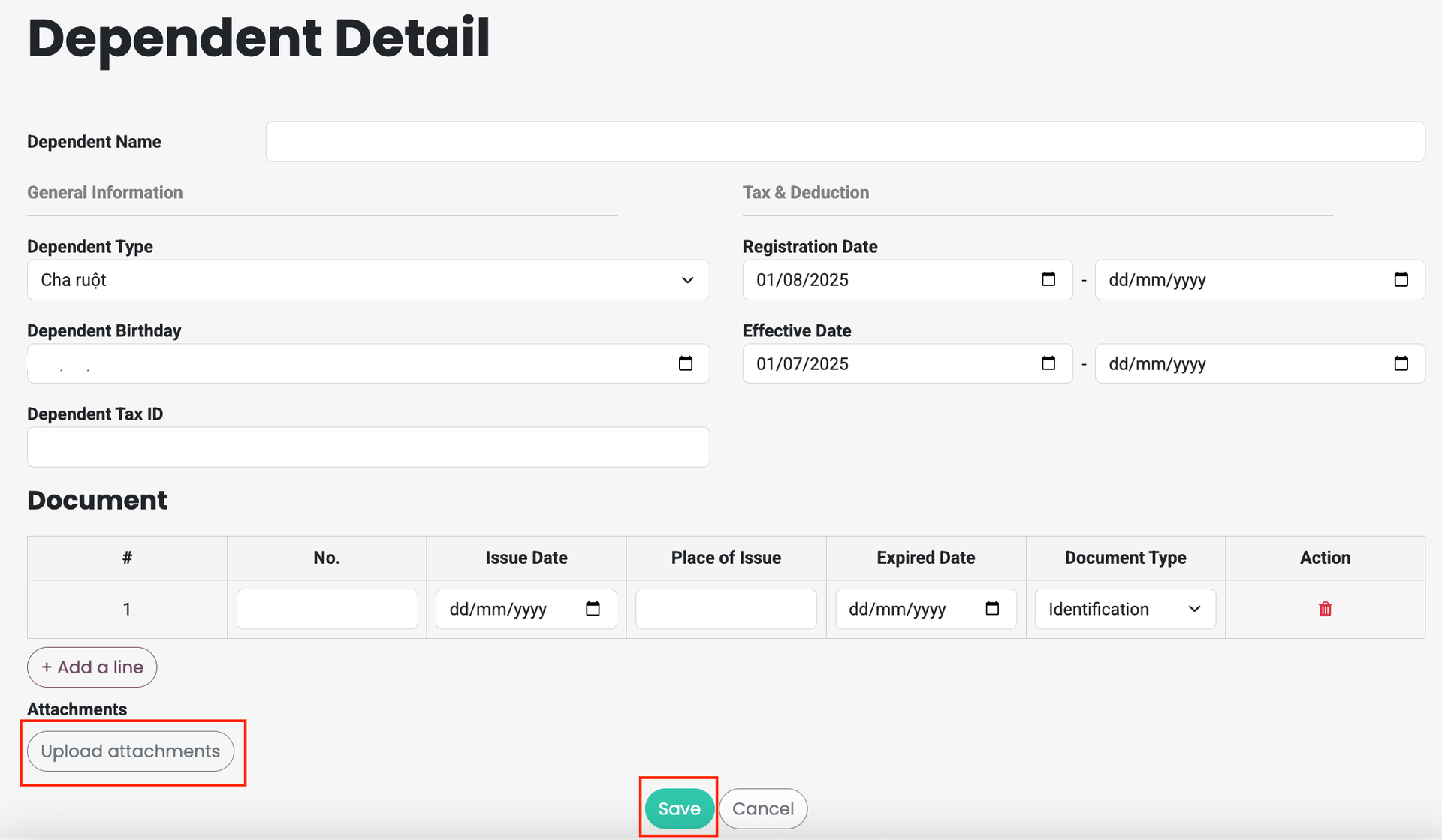
Task: Expand the Document Type Identification dropdown
Action: click(x=1124, y=609)
